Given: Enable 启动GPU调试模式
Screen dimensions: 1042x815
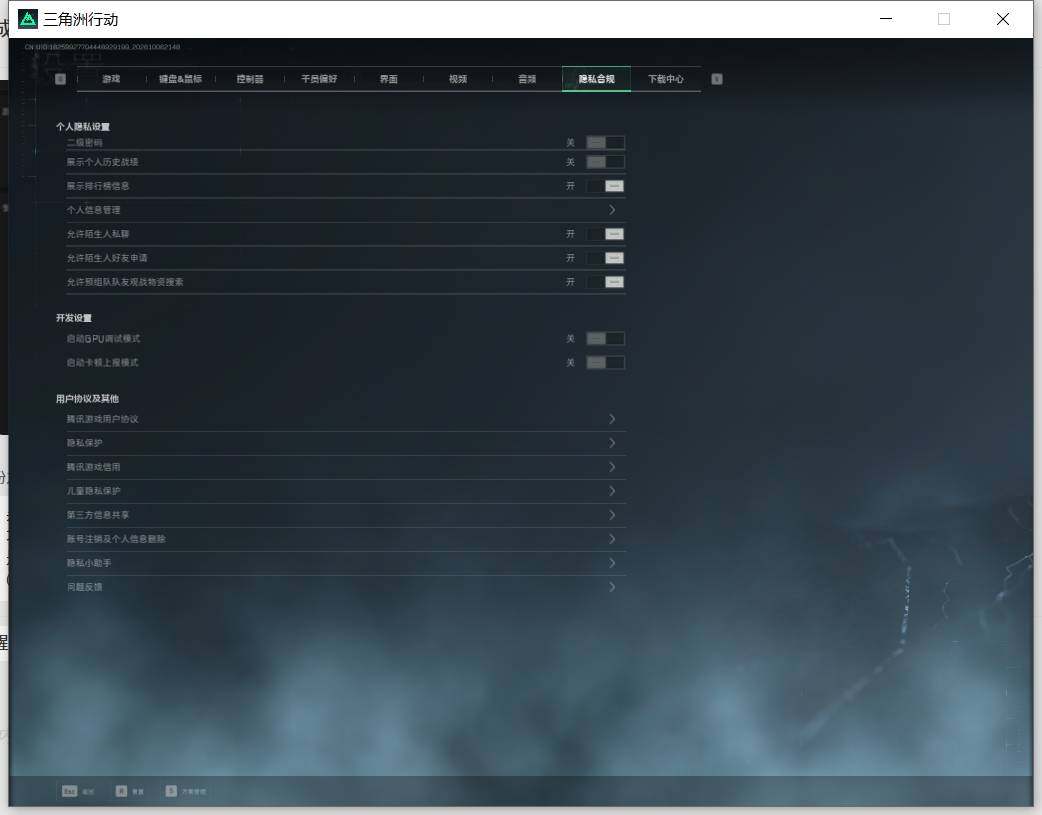Looking at the screenshot, I should (605, 339).
